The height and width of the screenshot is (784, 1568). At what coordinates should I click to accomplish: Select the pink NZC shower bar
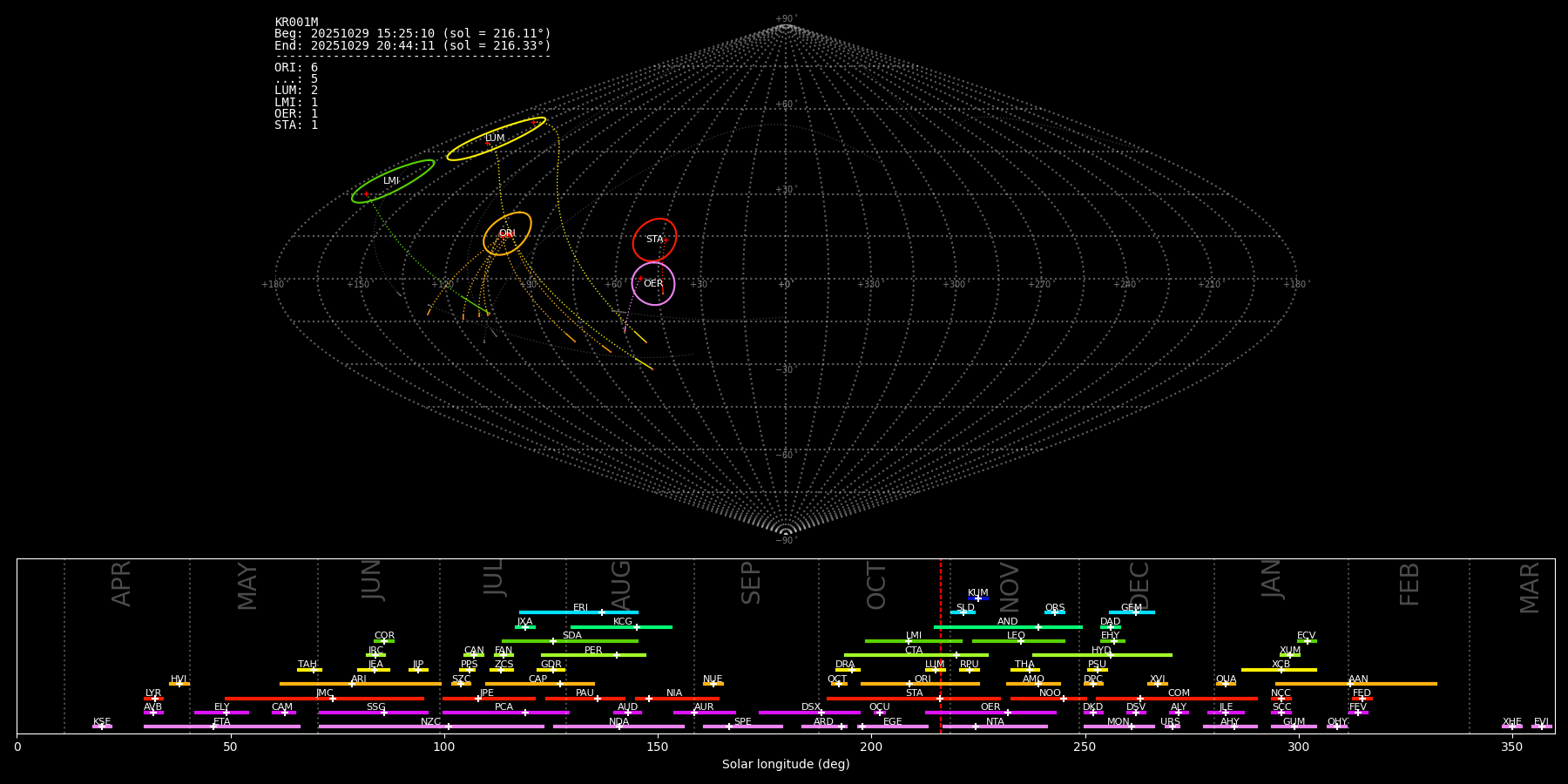pos(431,727)
